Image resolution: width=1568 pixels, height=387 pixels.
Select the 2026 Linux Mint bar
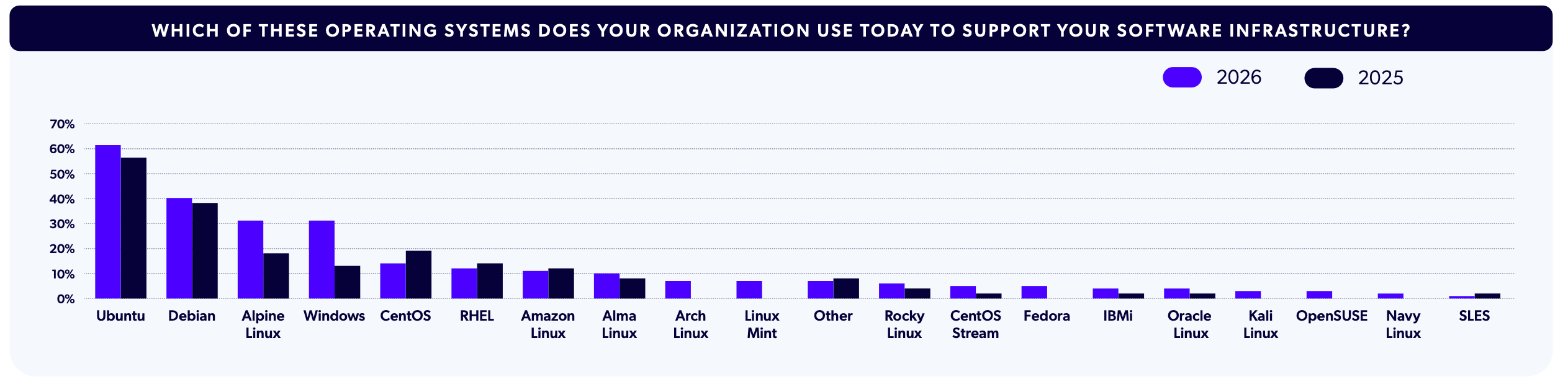tap(749, 290)
